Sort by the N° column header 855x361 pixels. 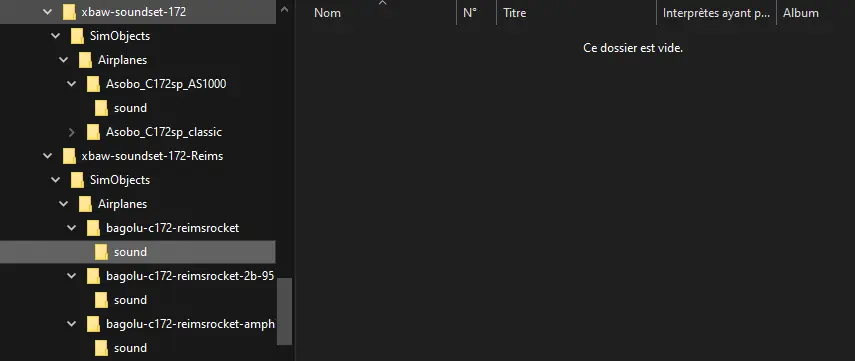476,13
